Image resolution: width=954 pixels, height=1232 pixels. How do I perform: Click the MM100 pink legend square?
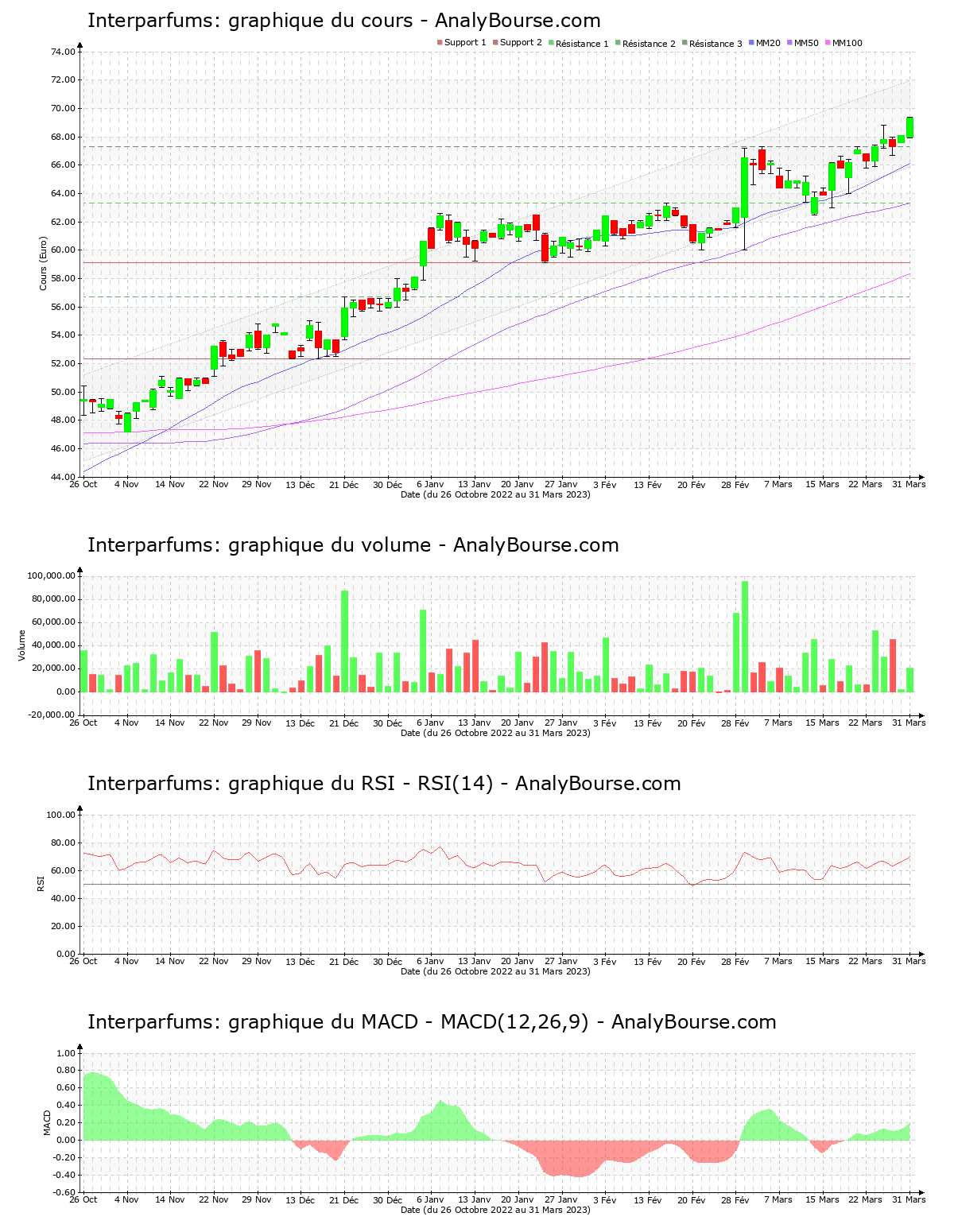pyautogui.click(x=828, y=43)
